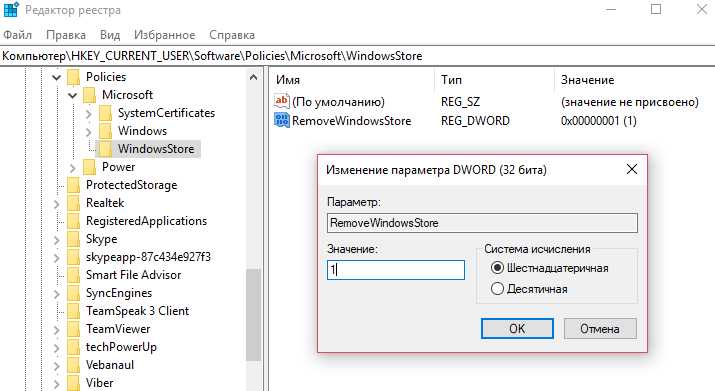Click the ProtectedStorage folder icon
This screenshot has height=391, width=715.
[x=73, y=185]
